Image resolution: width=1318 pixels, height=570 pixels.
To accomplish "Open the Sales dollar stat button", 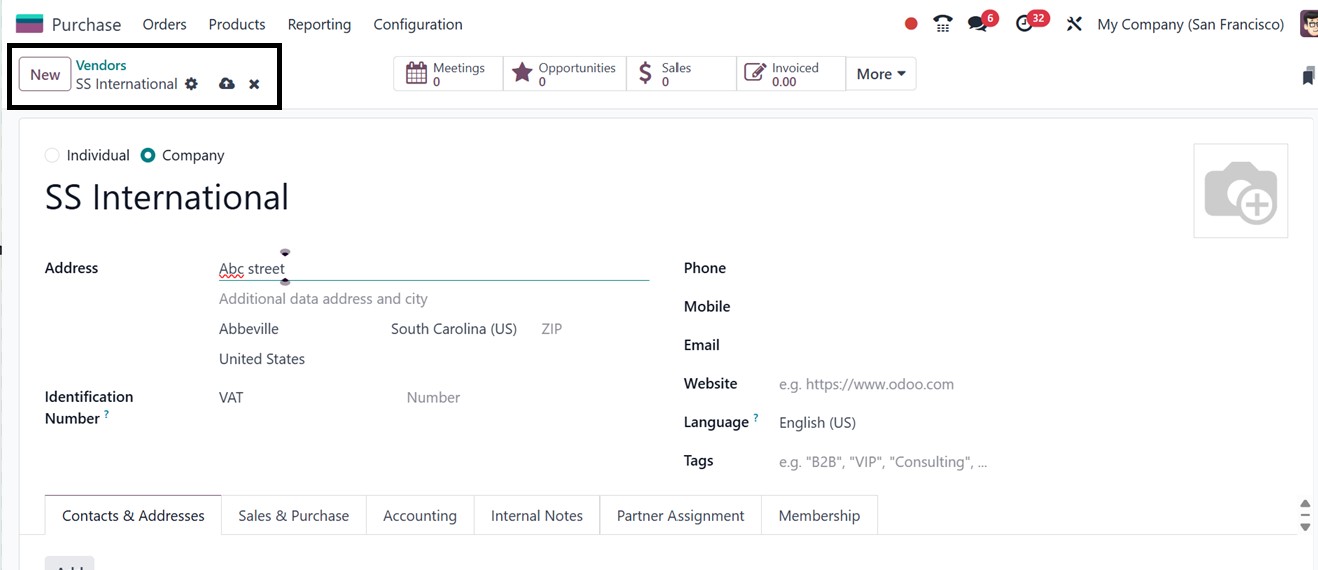I will [680, 74].
